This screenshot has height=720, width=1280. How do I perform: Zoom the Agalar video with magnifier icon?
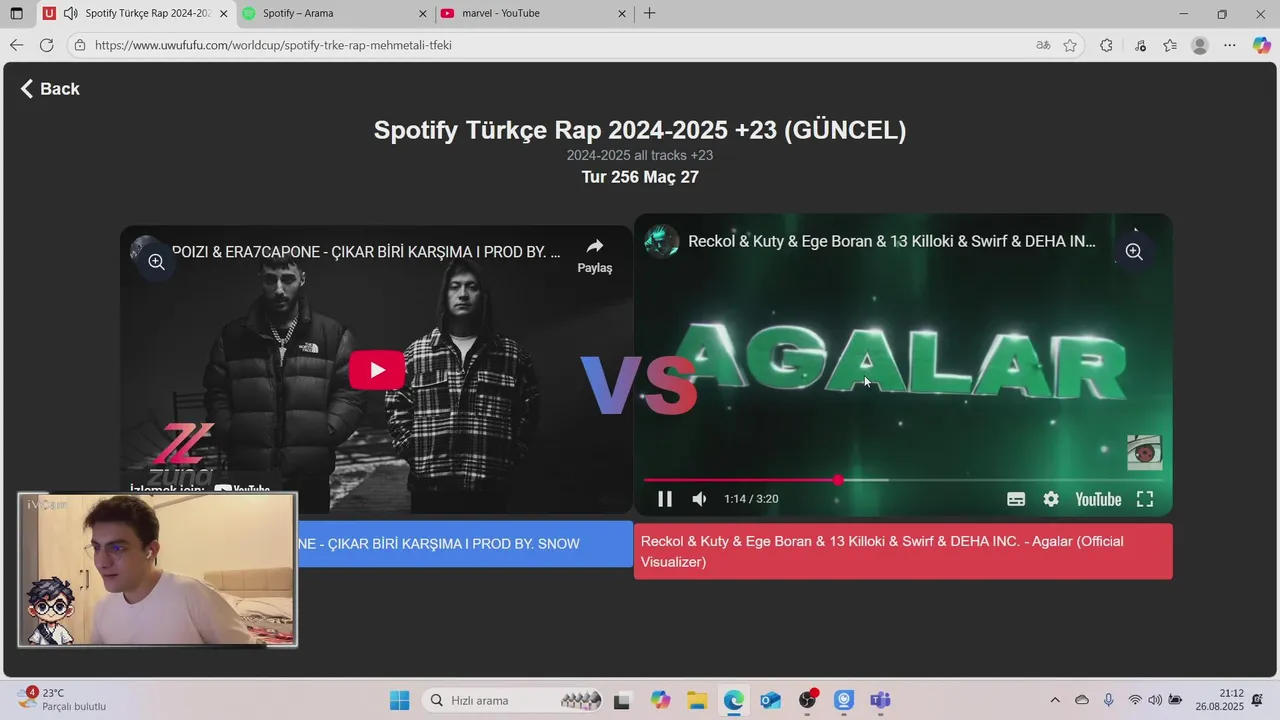pyautogui.click(x=1134, y=252)
